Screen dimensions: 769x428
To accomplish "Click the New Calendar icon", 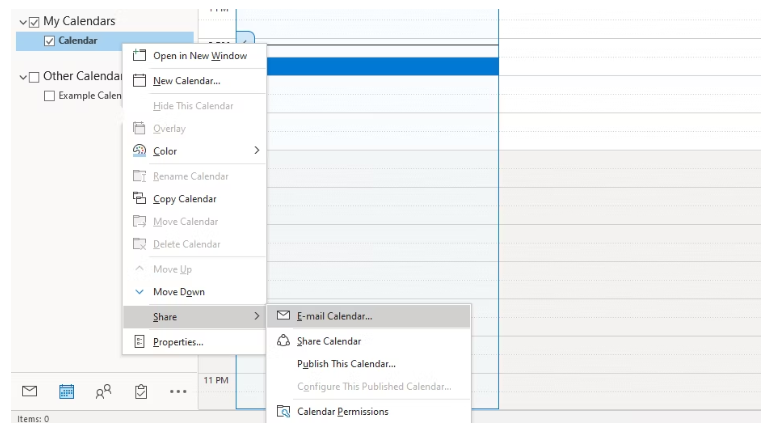I will click(x=139, y=80).
